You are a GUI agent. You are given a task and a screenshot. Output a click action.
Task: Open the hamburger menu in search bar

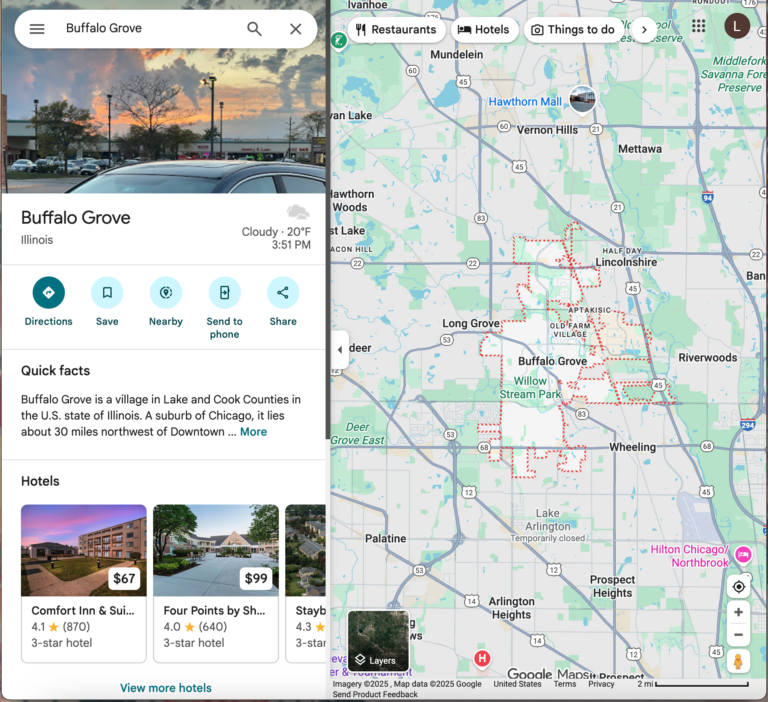[x=37, y=29]
